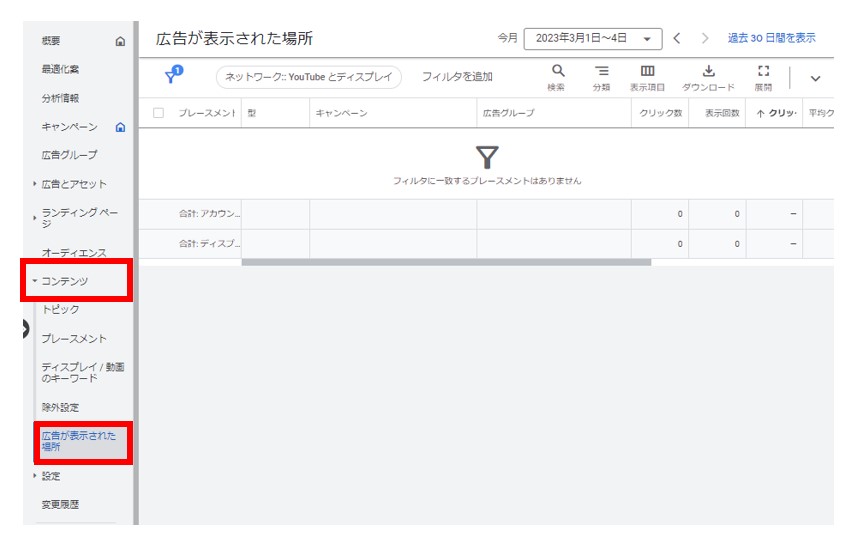This screenshot has height=537, width=852.
Task: Open 変更履歴 in the sidebar
Action: (x=60, y=504)
